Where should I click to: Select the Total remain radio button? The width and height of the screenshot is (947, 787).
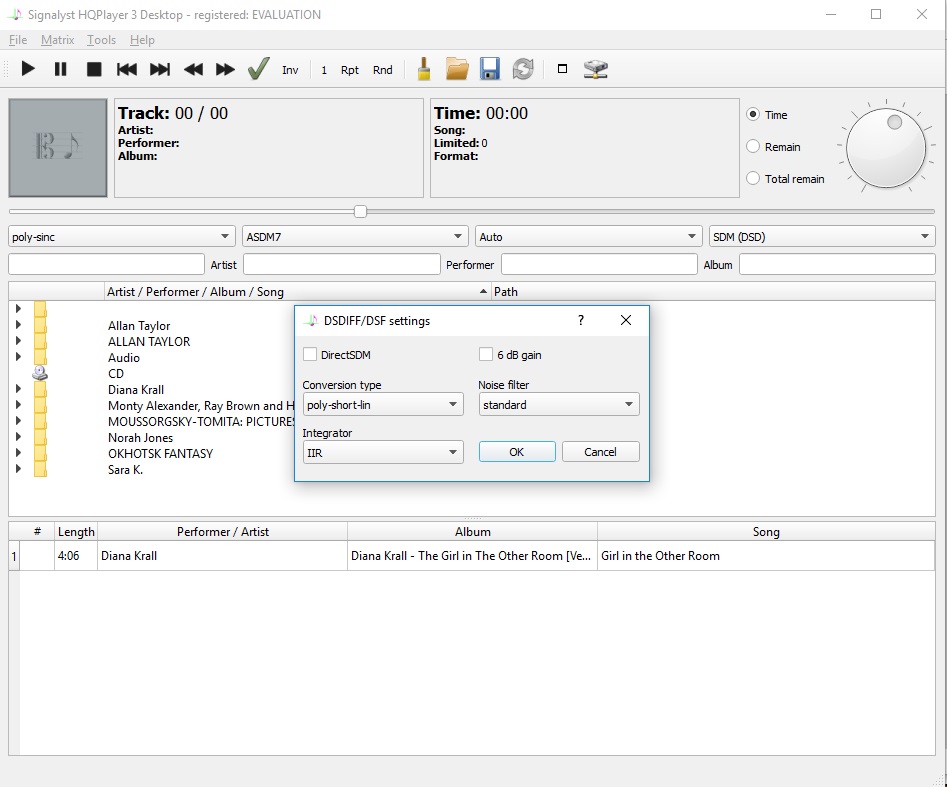point(754,179)
